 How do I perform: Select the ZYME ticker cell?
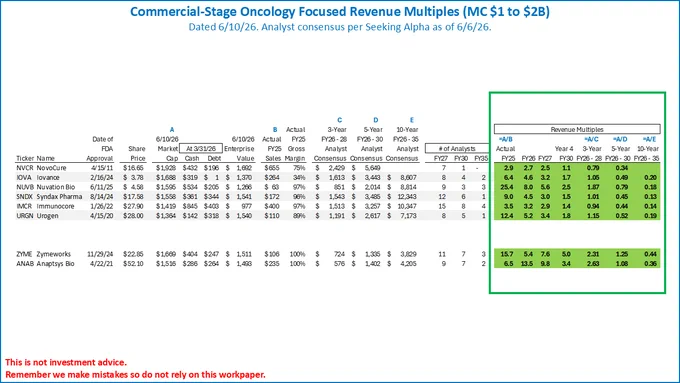(24, 254)
